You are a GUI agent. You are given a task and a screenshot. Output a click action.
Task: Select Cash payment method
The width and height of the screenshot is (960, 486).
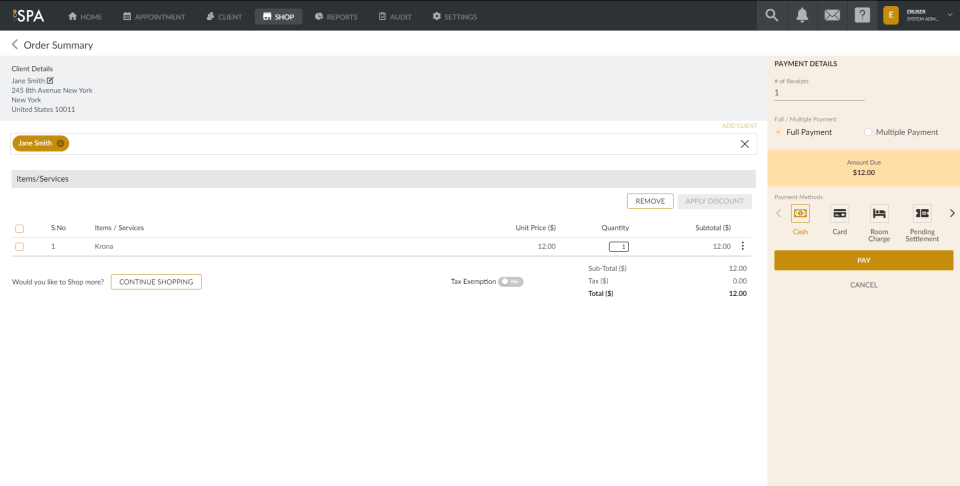coord(800,220)
